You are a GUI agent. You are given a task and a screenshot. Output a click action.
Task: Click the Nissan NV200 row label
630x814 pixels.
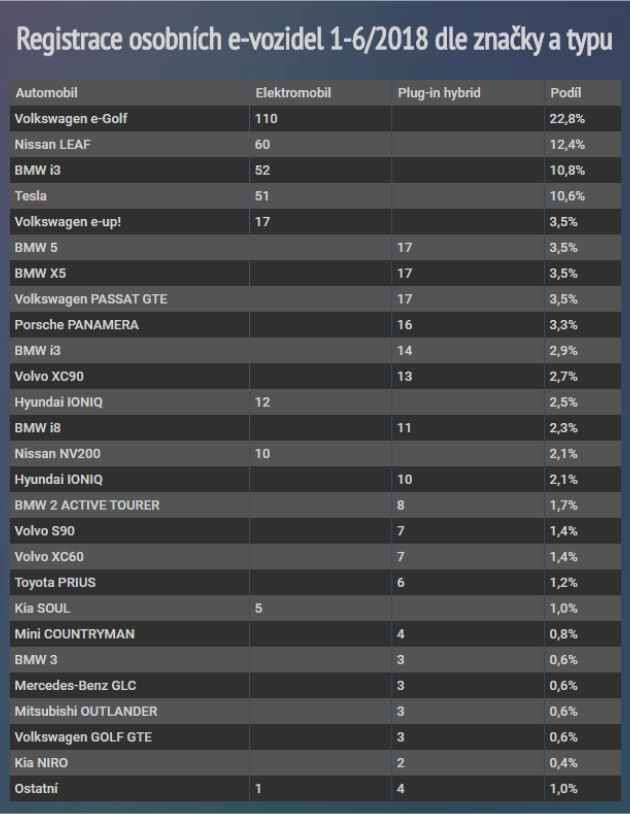point(57,453)
